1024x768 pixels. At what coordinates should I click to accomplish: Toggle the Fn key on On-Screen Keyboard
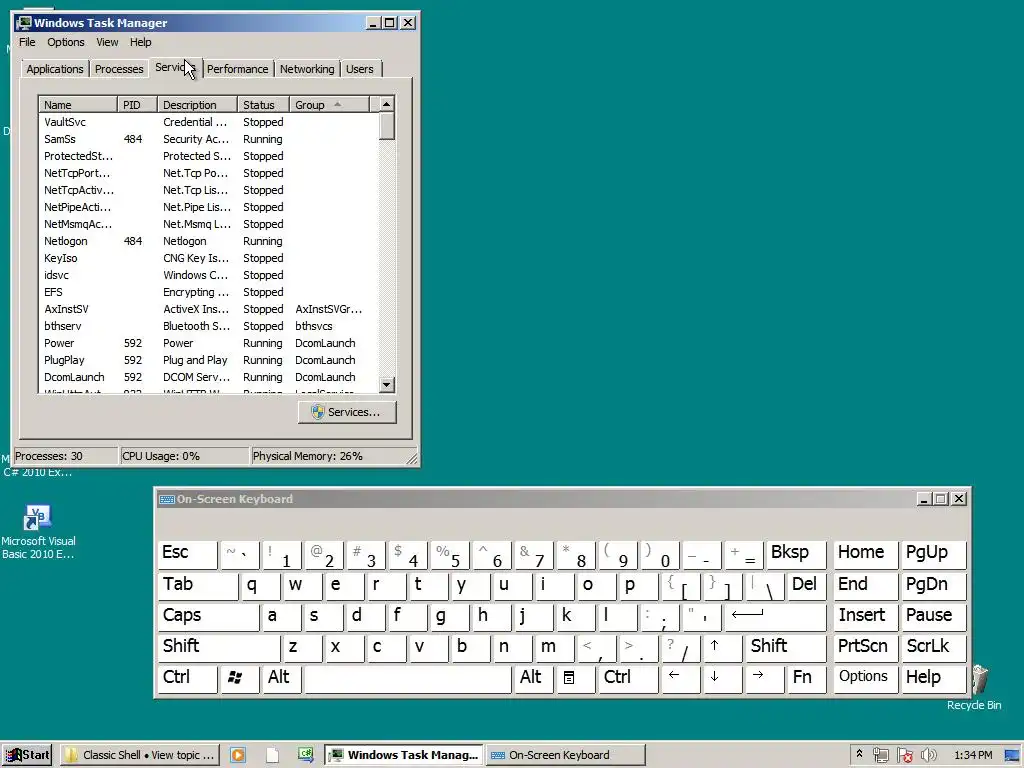tap(807, 679)
